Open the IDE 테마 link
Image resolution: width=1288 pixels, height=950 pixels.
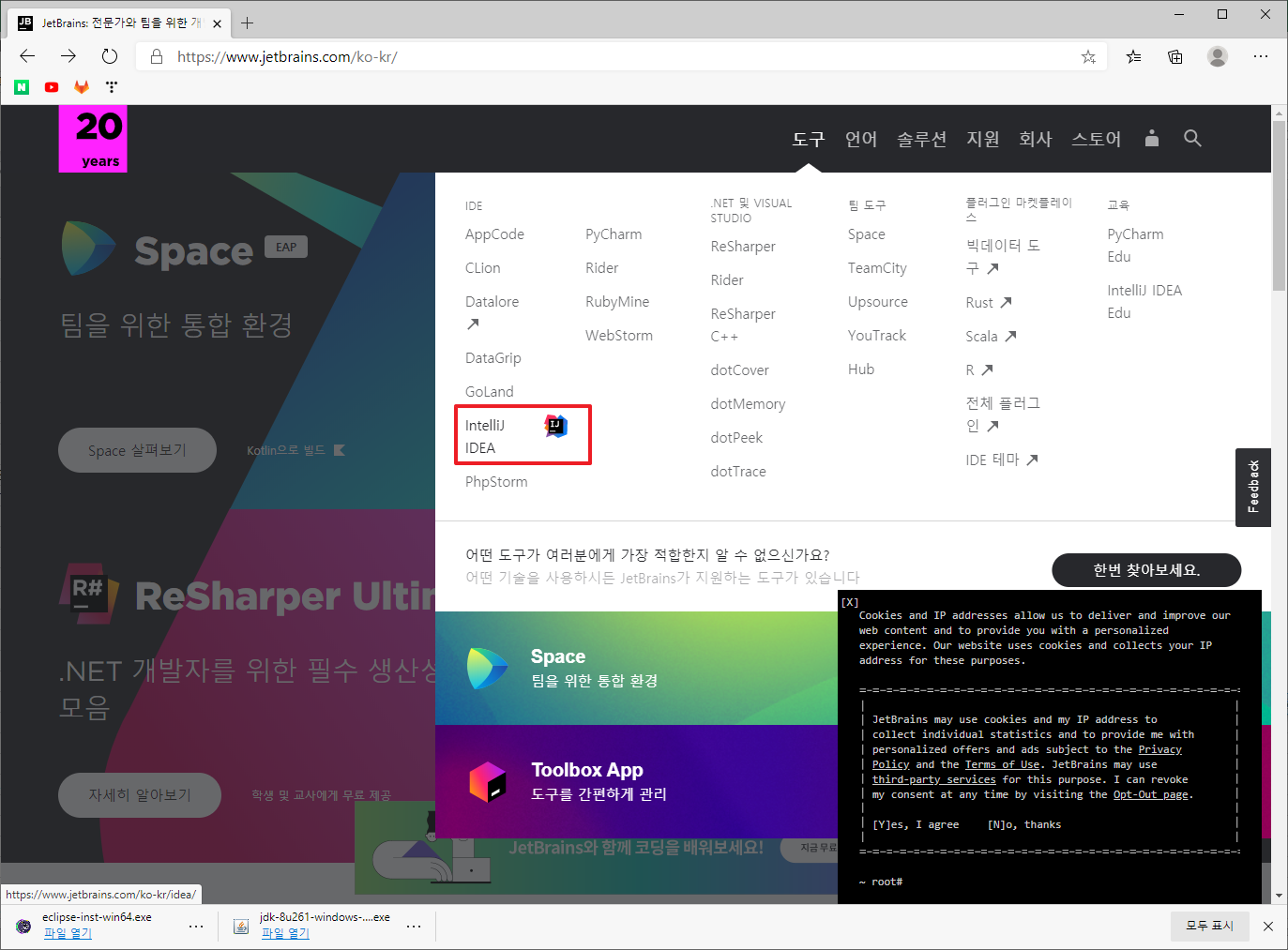pyautogui.click(x=1002, y=460)
